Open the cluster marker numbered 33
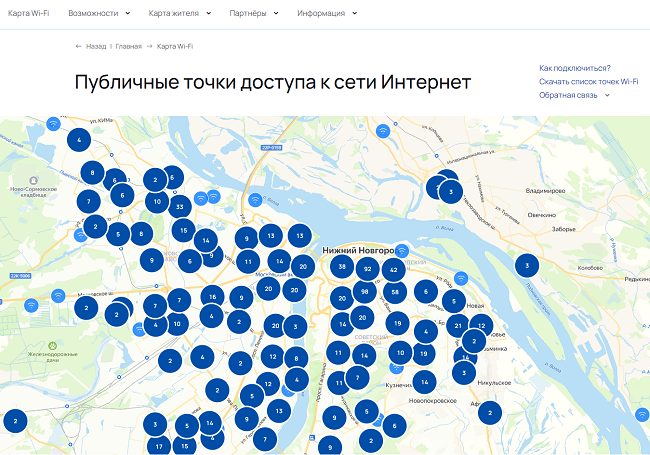 pyautogui.click(x=179, y=207)
